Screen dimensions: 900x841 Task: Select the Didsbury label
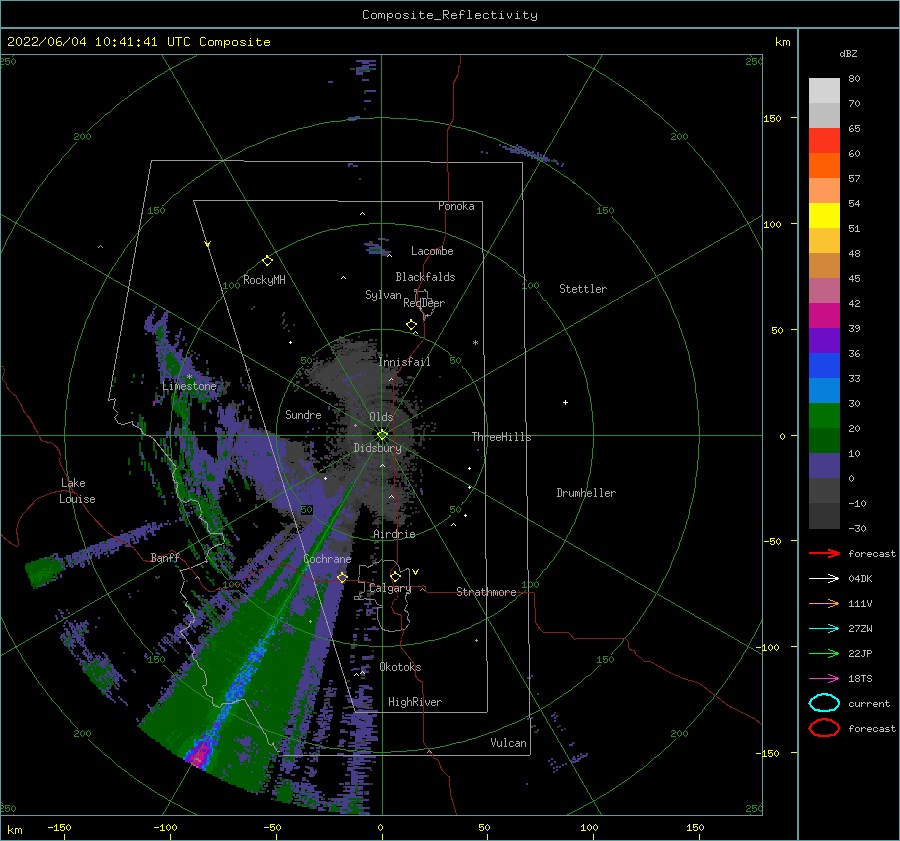[378, 448]
